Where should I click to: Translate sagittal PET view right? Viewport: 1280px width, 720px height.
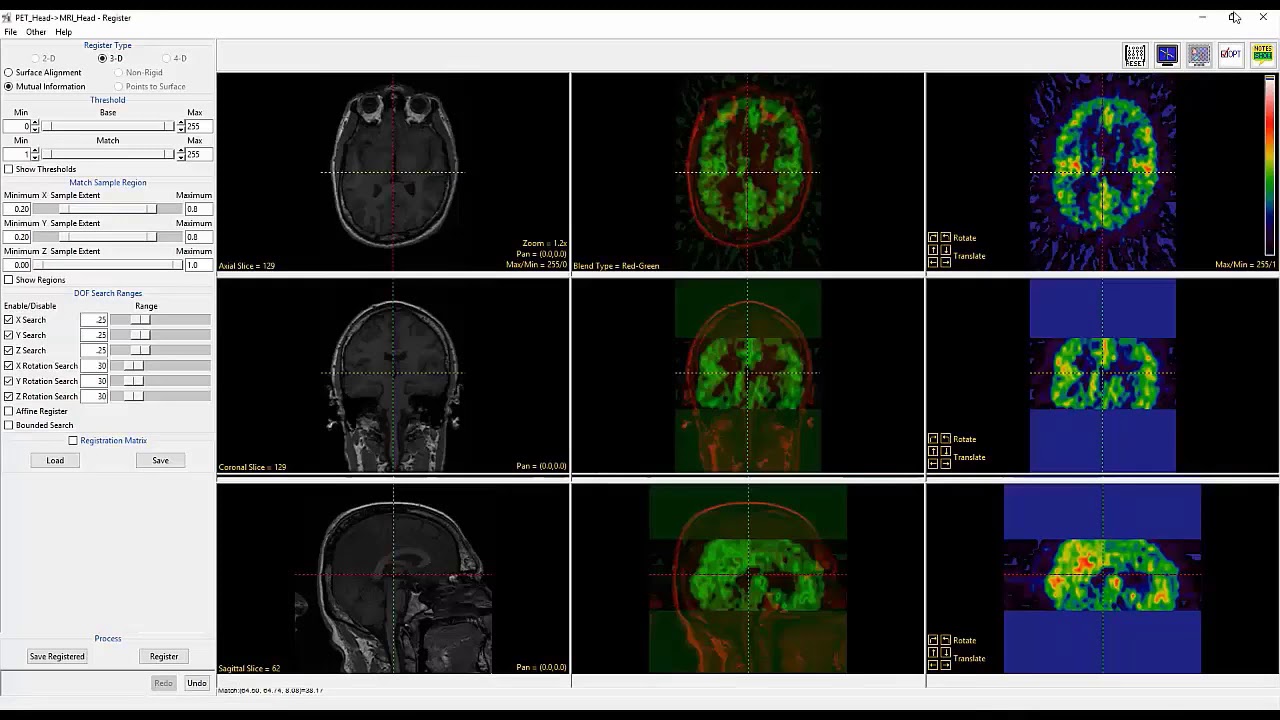(946, 664)
